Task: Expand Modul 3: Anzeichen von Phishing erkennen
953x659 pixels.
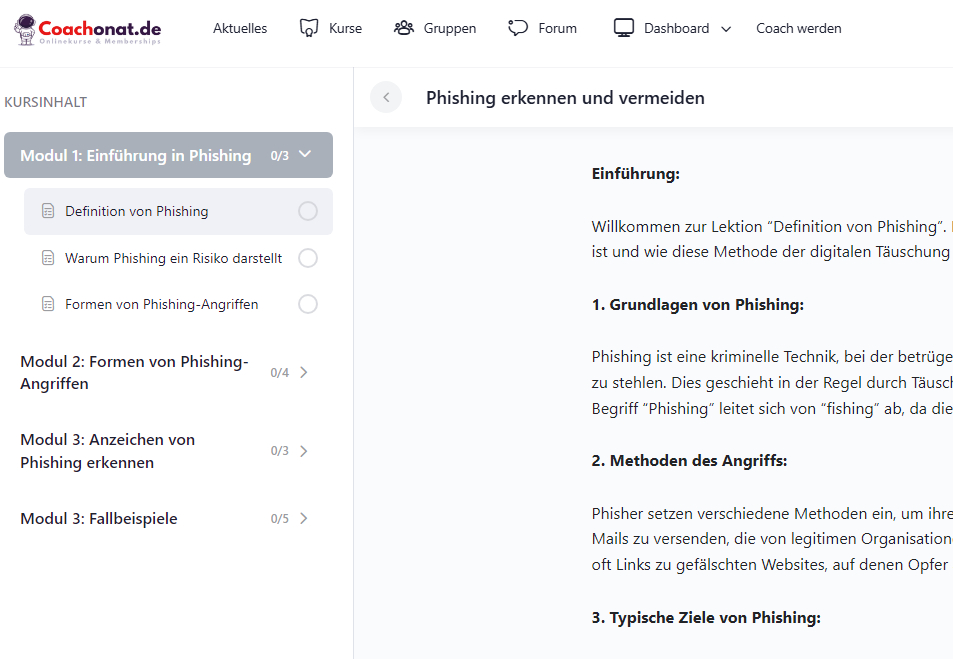Action: pos(304,451)
